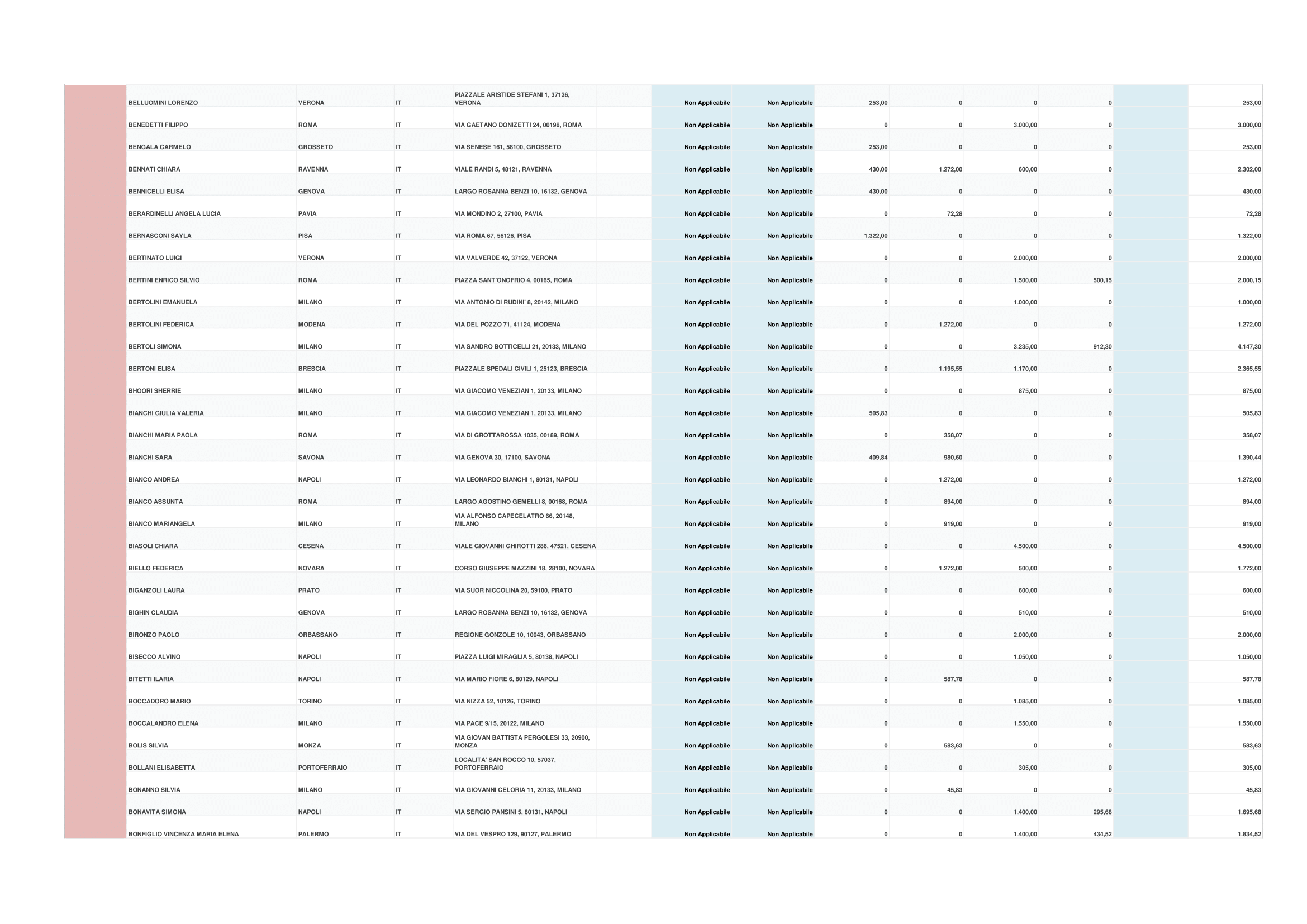Select the city PALERMO
The height and width of the screenshot is (924, 1307).
click(313, 835)
